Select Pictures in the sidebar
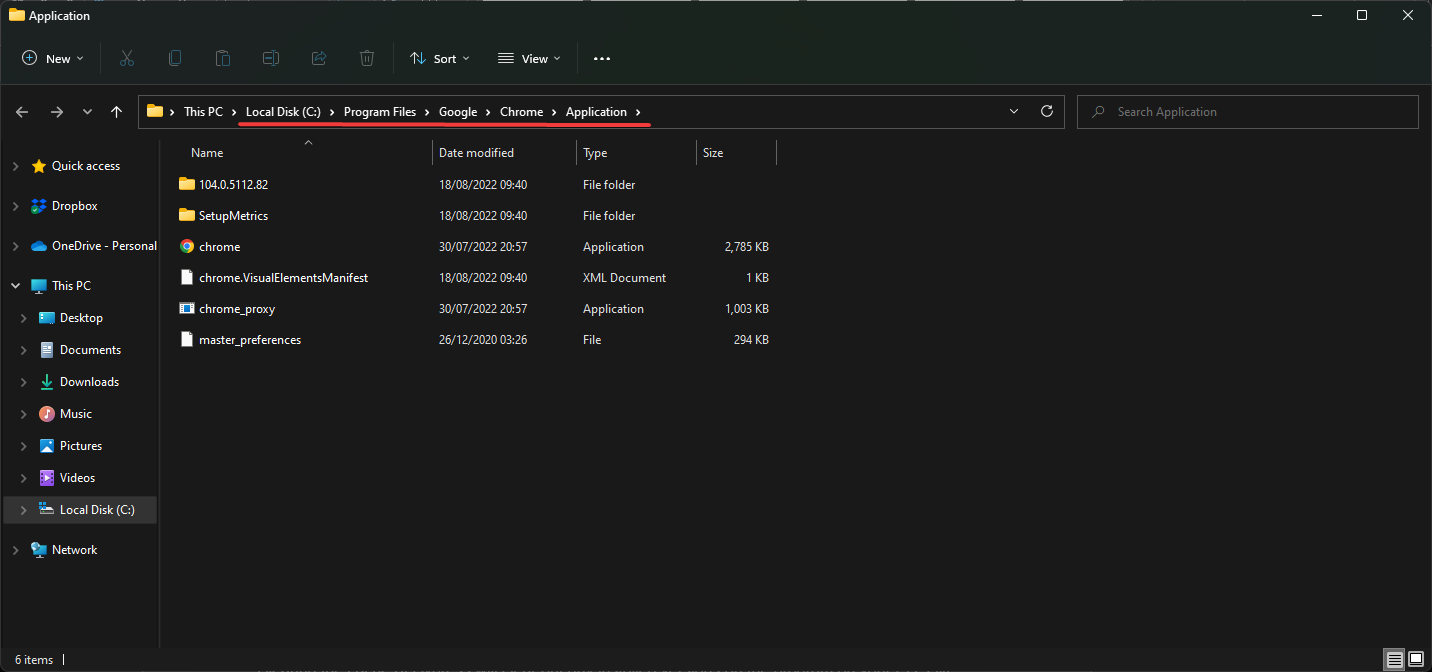Viewport: 1432px width, 672px height. (81, 446)
